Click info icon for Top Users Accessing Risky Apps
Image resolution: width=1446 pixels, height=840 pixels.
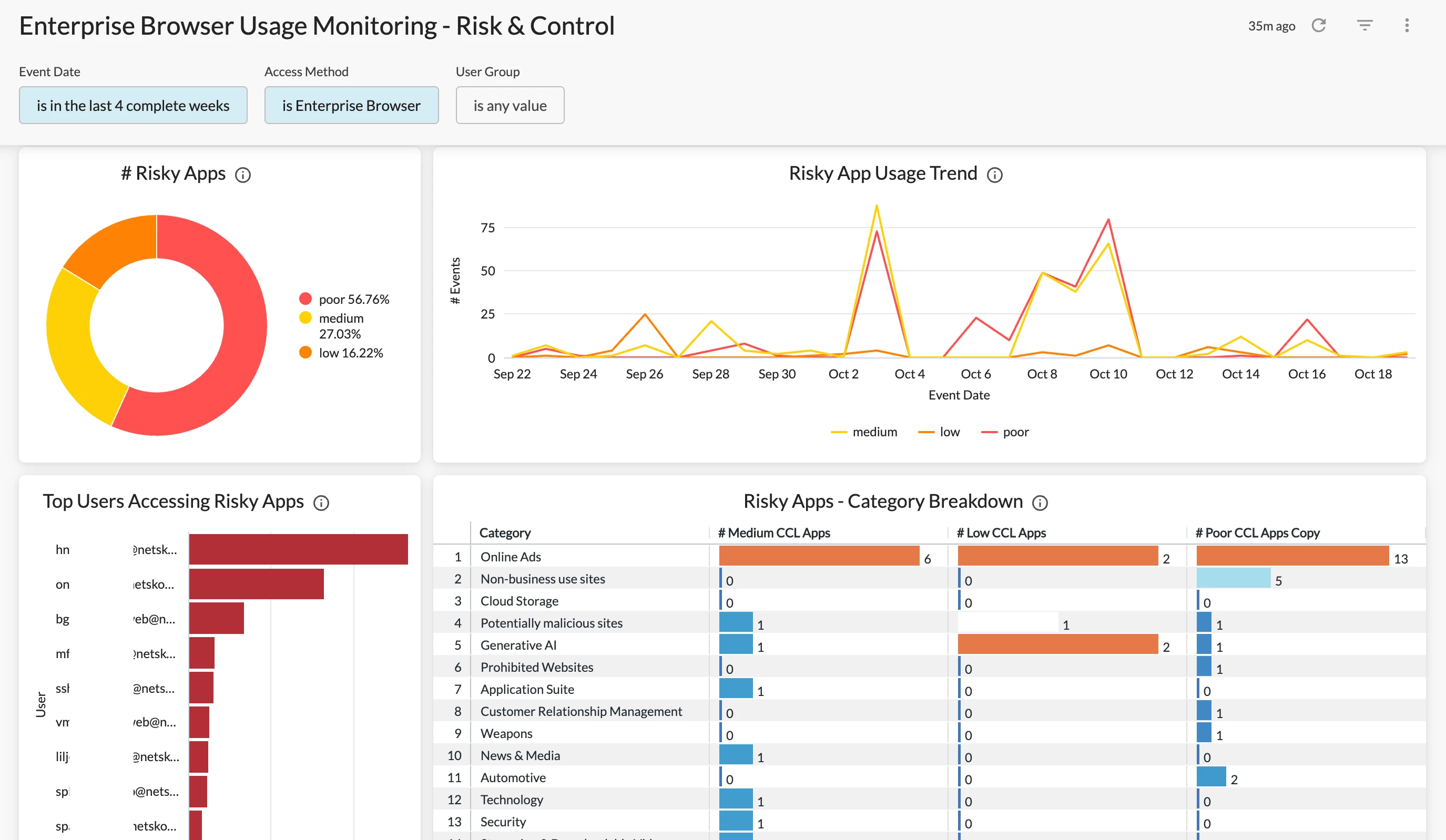(321, 503)
